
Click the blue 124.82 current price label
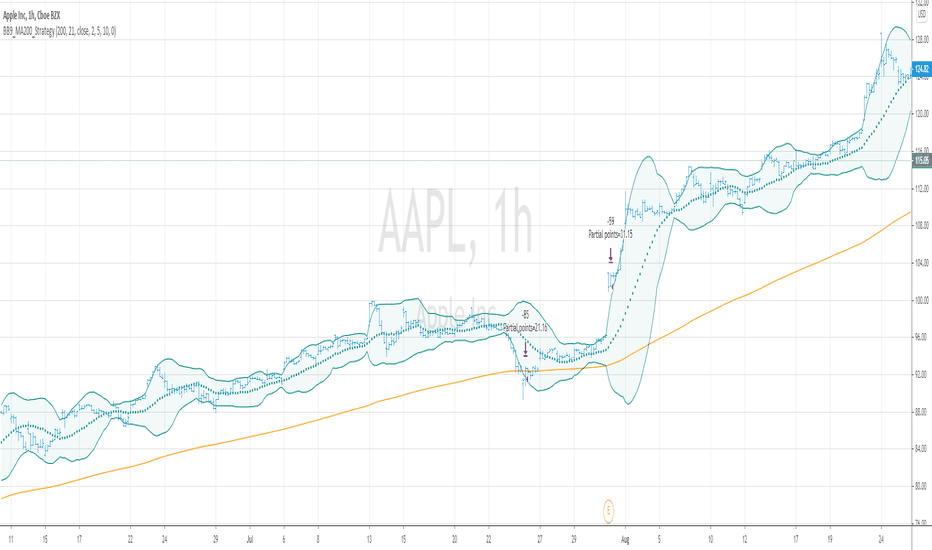tap(921, 69)
